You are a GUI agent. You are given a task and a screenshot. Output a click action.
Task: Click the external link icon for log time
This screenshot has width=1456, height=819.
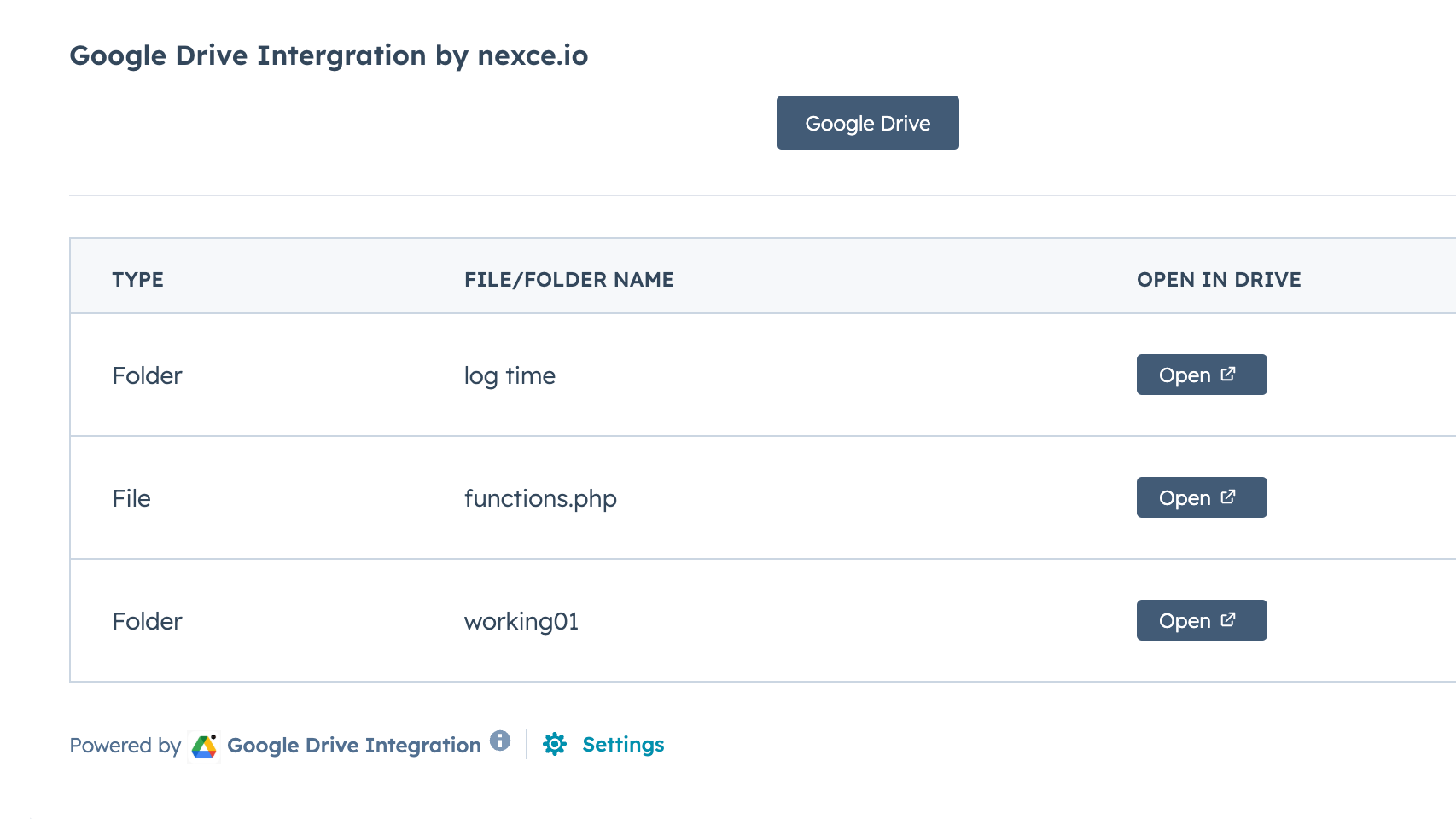(1228, 374)
